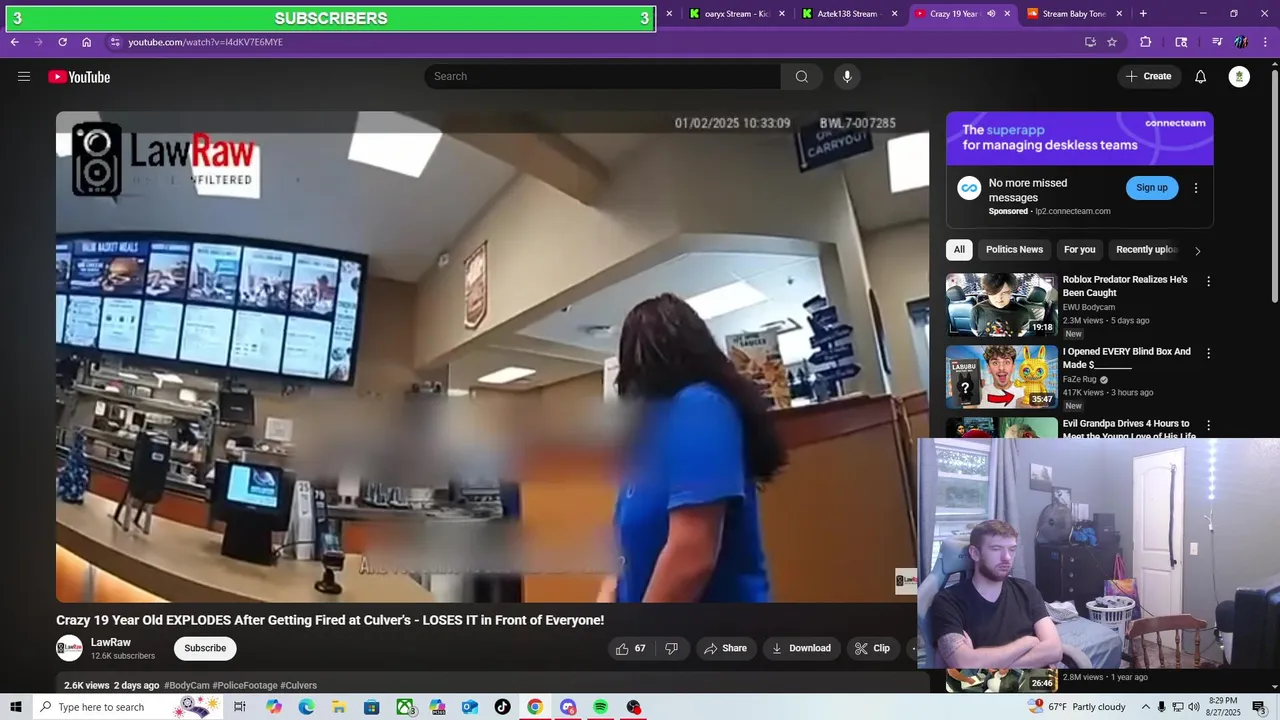The height and width of the screenshot is (720, 1280).
Task: Open Chrome extensions puzzle icon
Action: click(x=1146, y=42)
